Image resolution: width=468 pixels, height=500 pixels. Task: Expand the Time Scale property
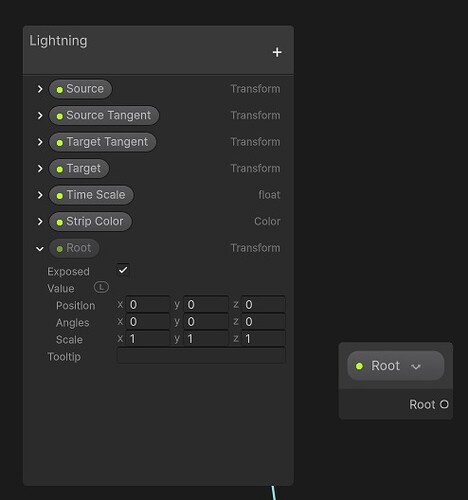[x=40, y=195]
